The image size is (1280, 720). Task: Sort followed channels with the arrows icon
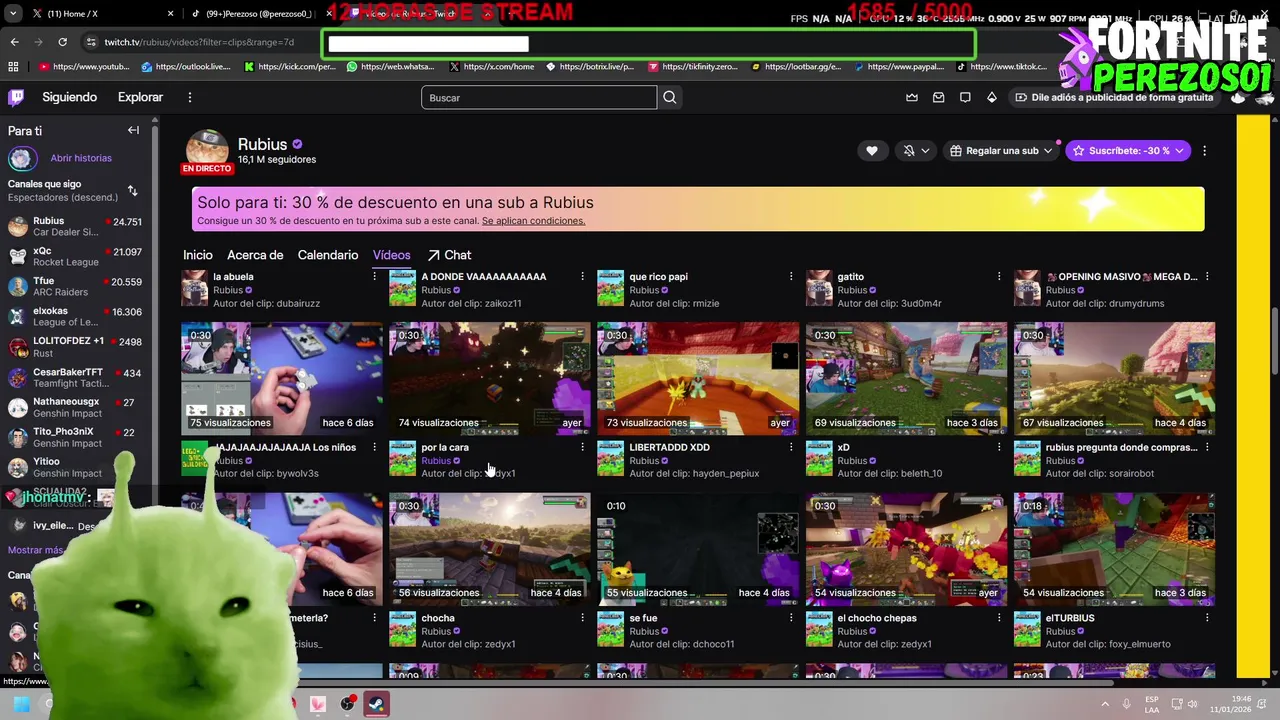[x=132, y=190]
